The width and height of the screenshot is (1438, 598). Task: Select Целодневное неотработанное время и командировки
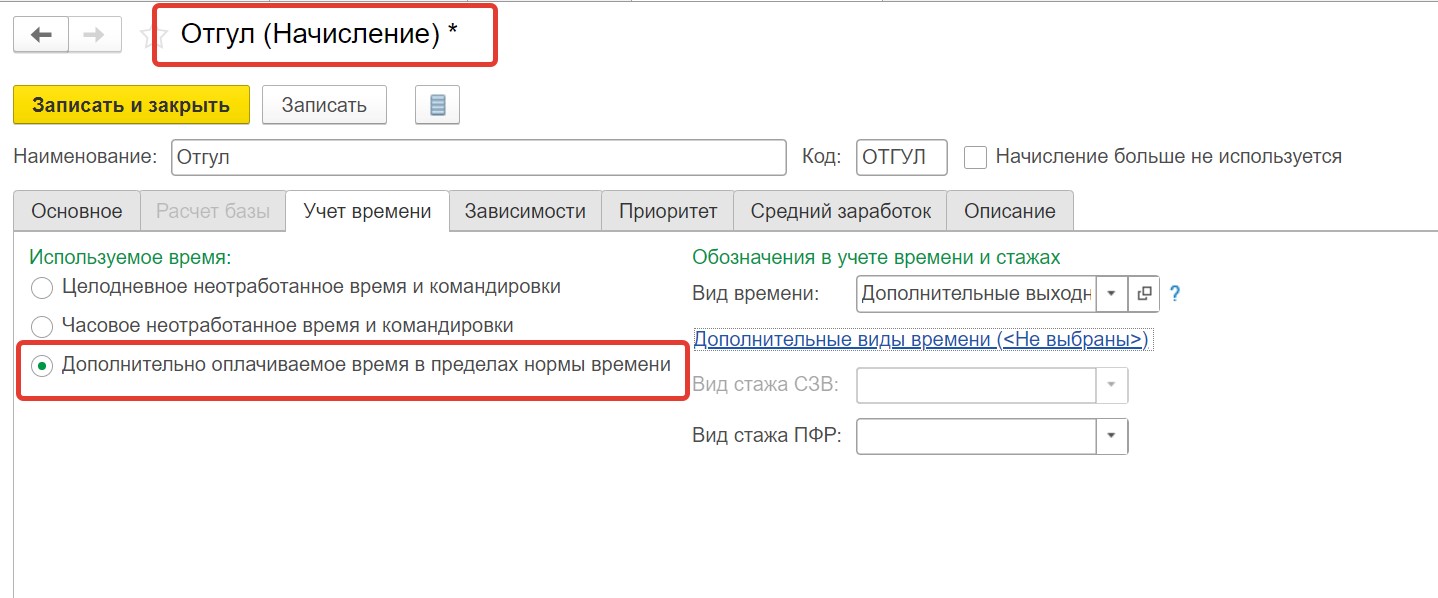(x=42, y=288)
